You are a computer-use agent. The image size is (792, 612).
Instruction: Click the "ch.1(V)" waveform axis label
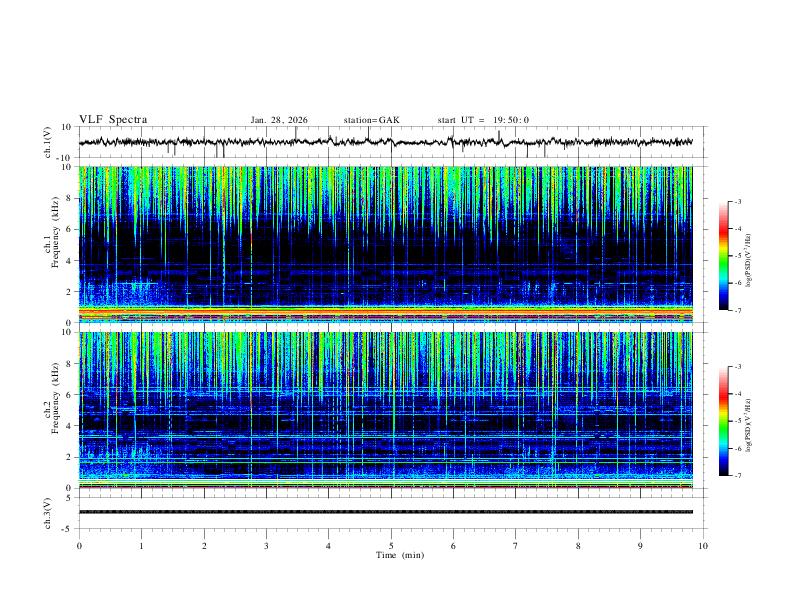click(48, 142)
